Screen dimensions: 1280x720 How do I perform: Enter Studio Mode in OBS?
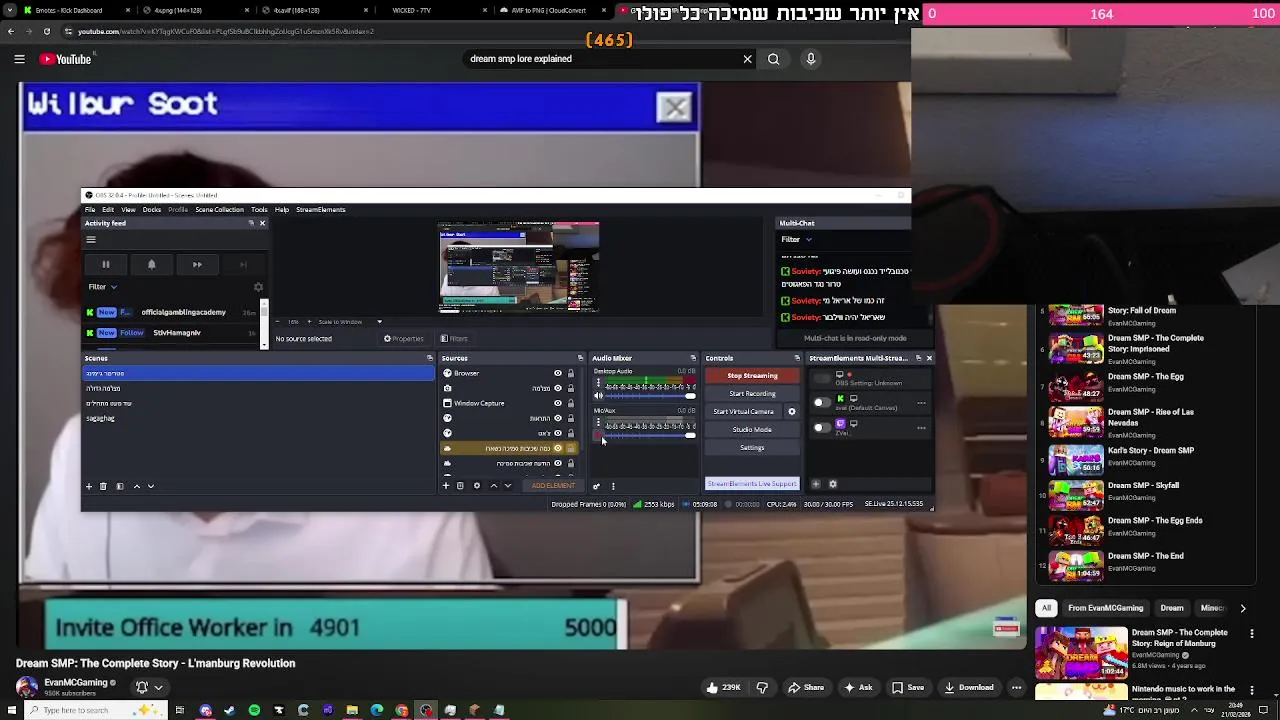(x=752, y=430)
